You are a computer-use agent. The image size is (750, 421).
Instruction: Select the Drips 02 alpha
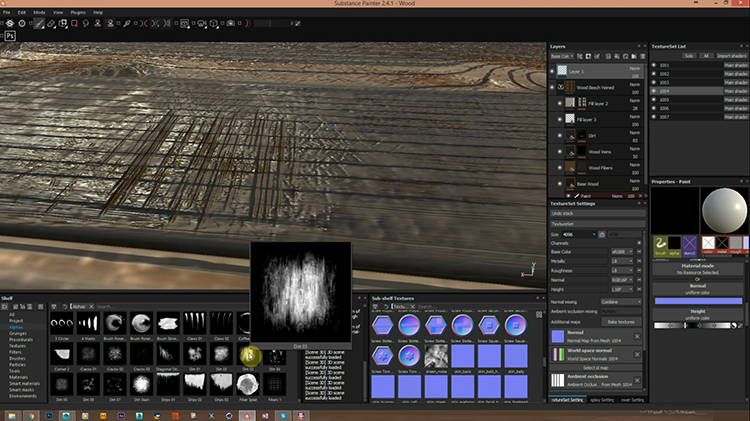tap(195, 384)
